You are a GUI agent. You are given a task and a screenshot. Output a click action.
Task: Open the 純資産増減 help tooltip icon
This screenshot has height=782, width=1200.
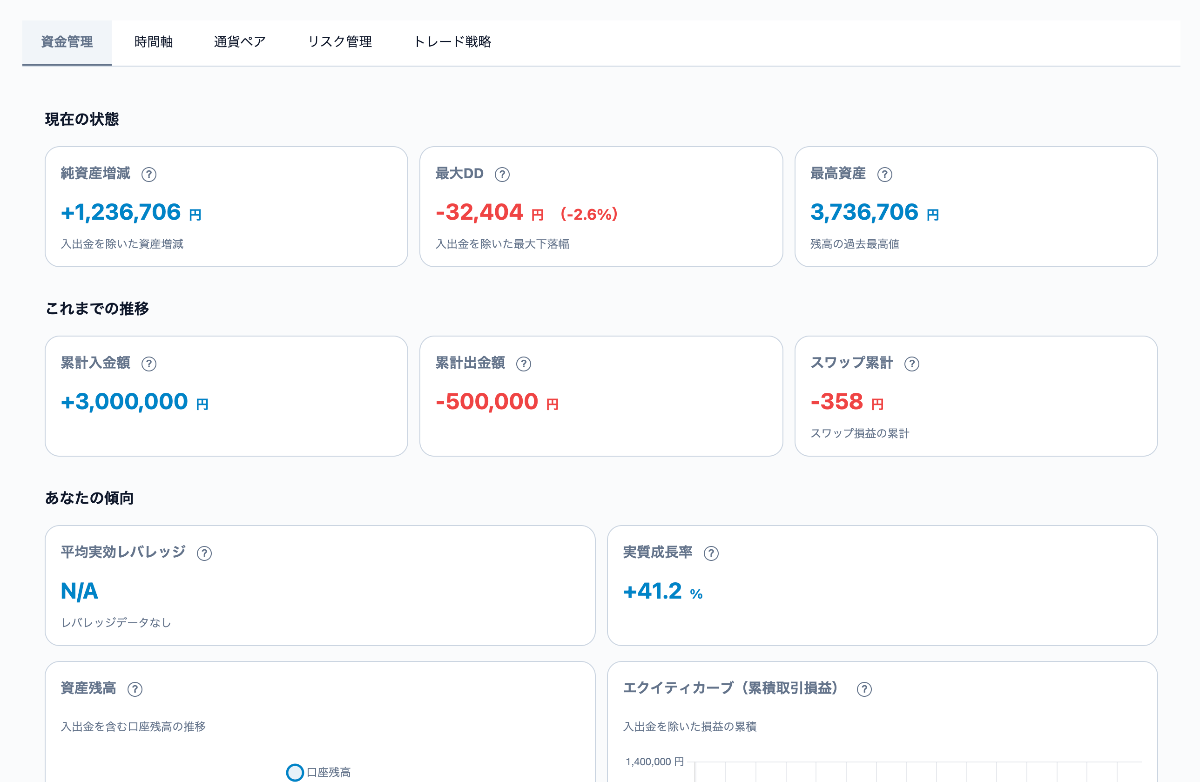(x=148, y=173)
